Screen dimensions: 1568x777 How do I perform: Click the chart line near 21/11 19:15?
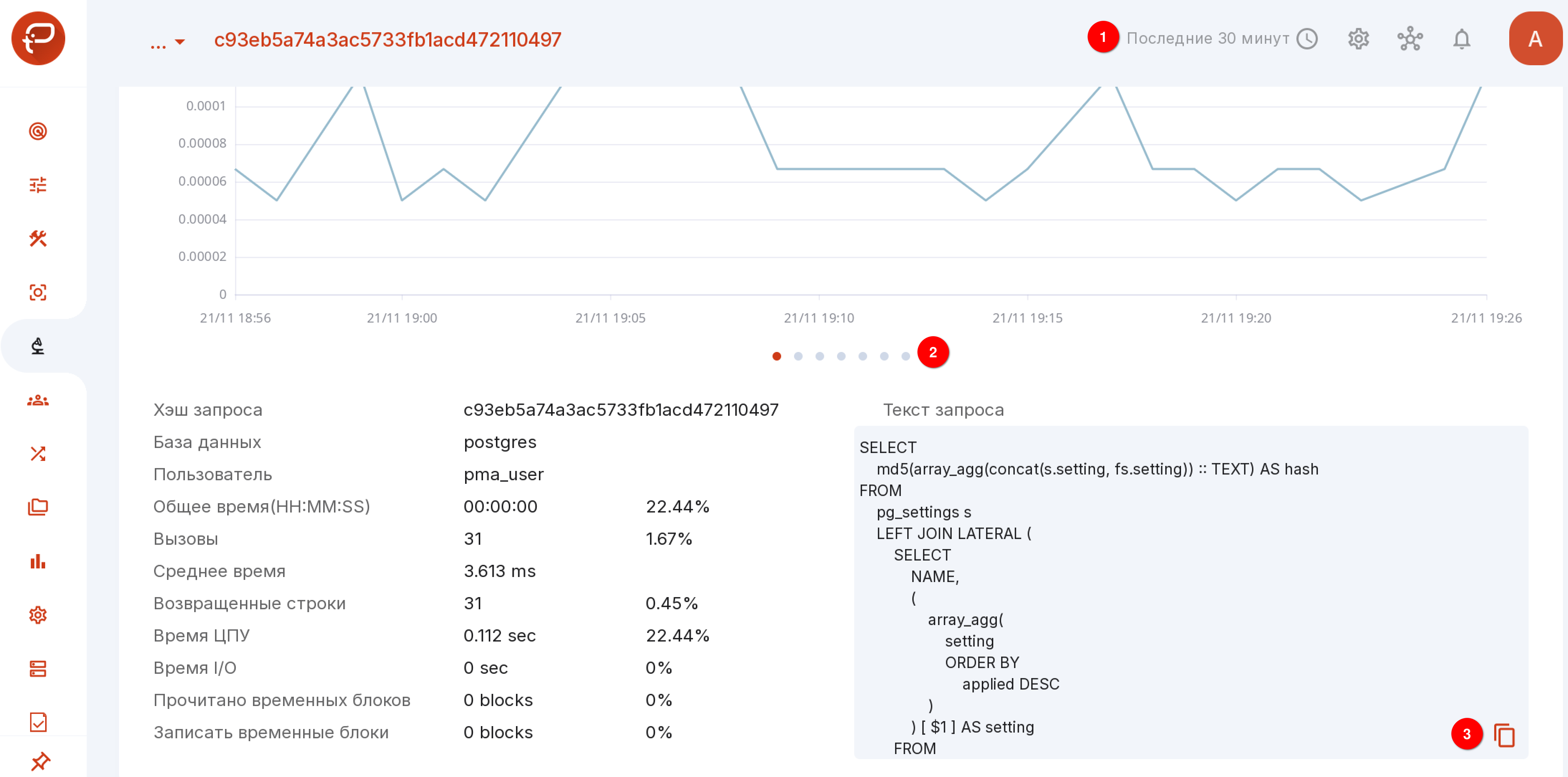click(x=1028, y=169)
